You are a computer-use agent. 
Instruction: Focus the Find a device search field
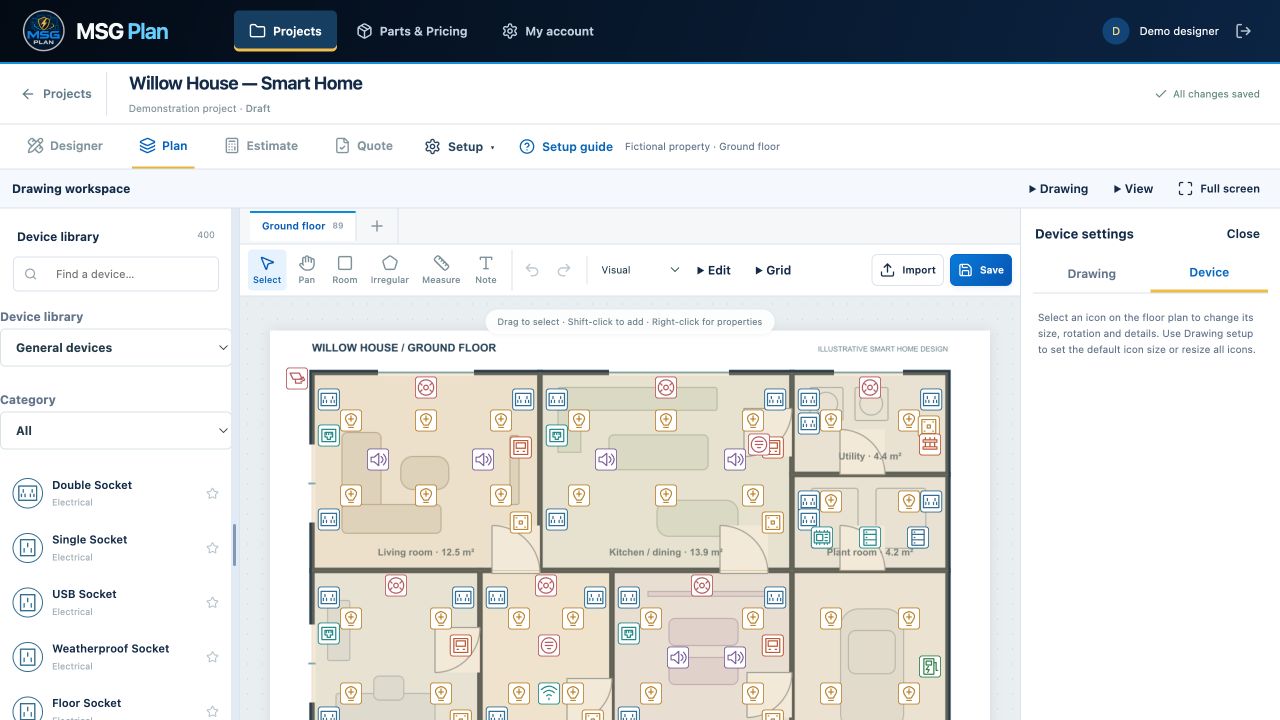[x=116, y=274]
